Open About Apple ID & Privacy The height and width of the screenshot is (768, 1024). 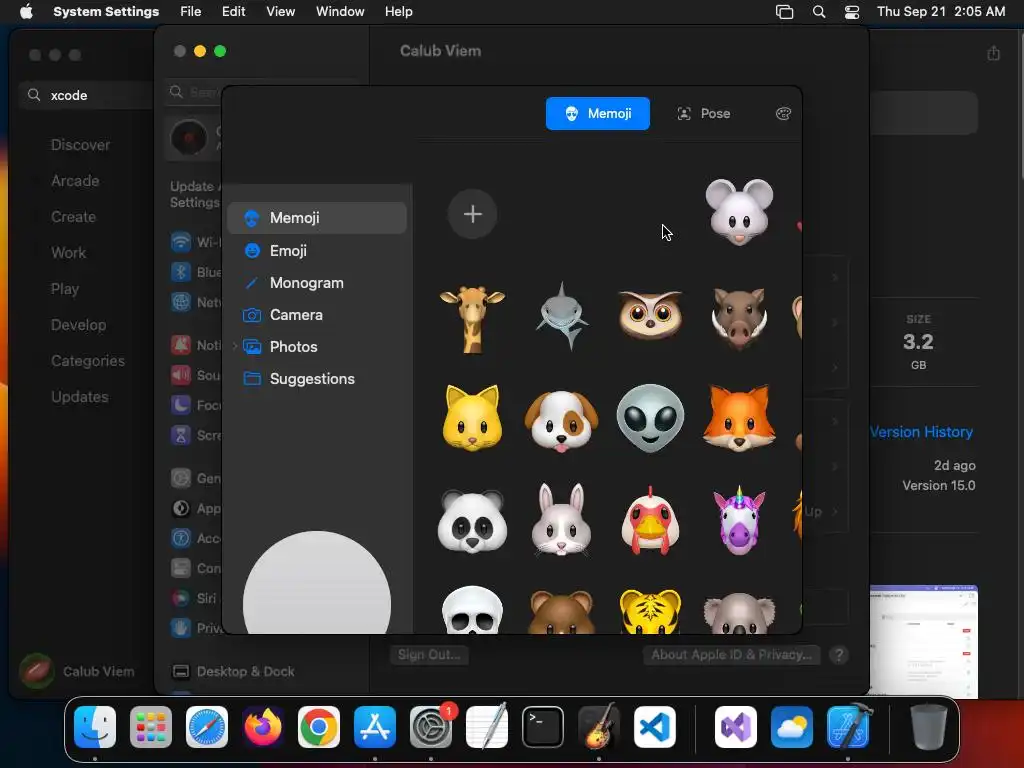pos(731,654)
